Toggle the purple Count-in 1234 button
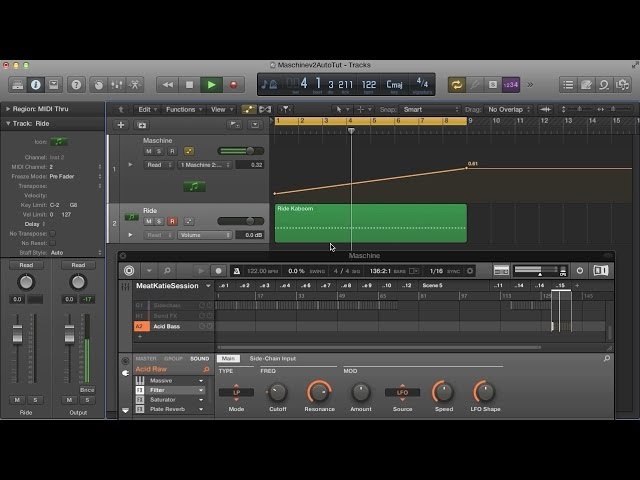Viewport: 640px width, 480px height. tap(511, 84)
